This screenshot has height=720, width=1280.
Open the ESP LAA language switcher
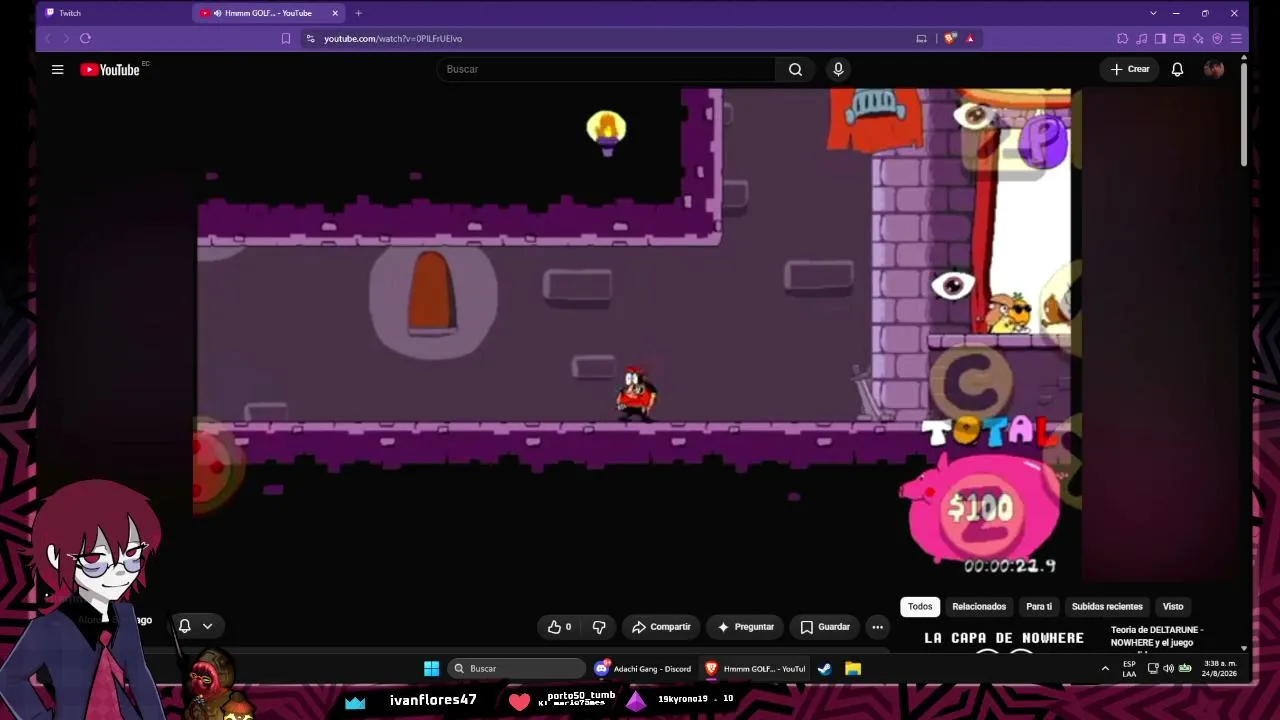(x=1129, y=668)
